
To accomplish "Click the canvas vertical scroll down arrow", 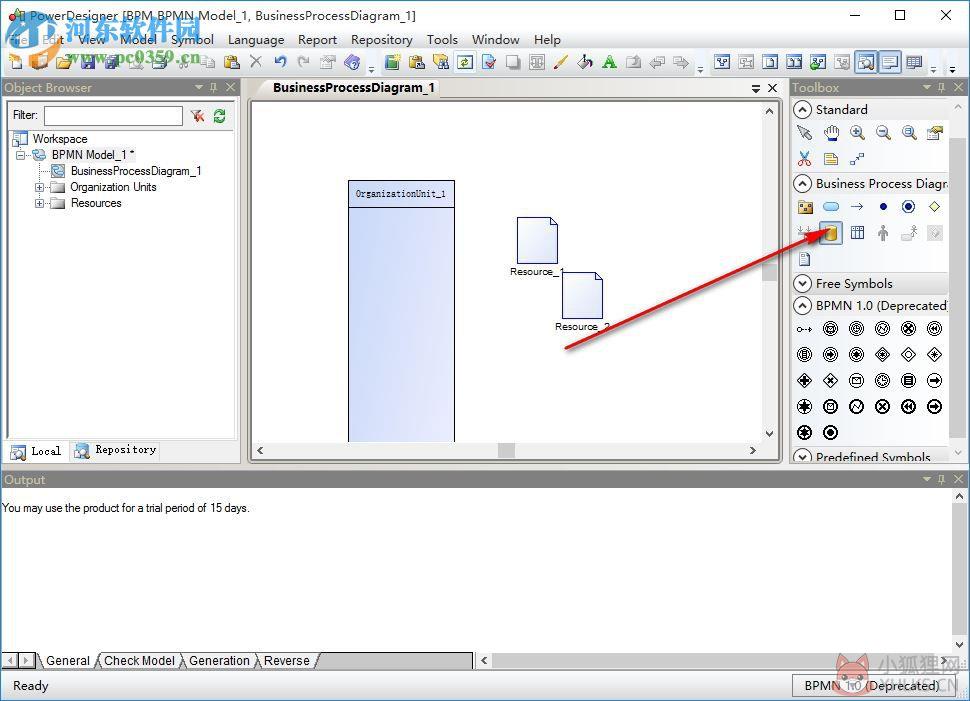I will point(769,434).
